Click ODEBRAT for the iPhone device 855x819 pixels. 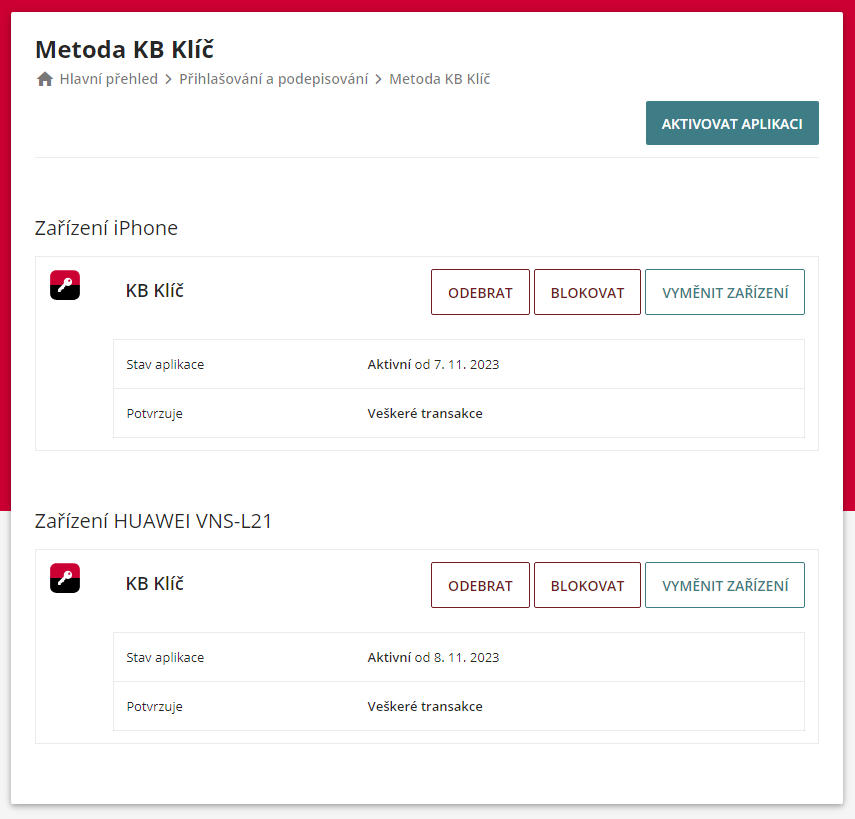coord(480,291)
